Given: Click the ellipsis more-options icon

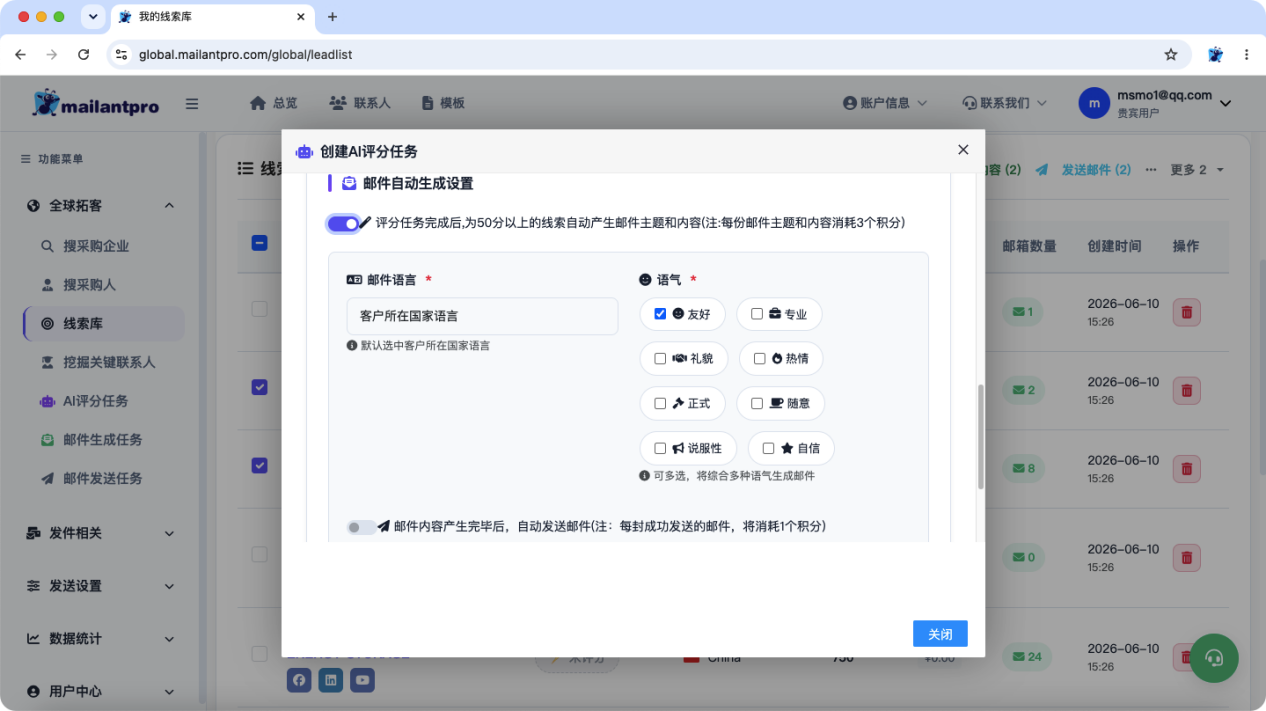Looking at the screenshot, I should (x=1151, y=170).
